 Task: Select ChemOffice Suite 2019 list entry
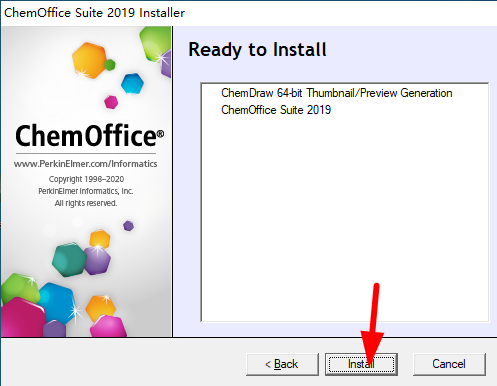click(276, 110)
